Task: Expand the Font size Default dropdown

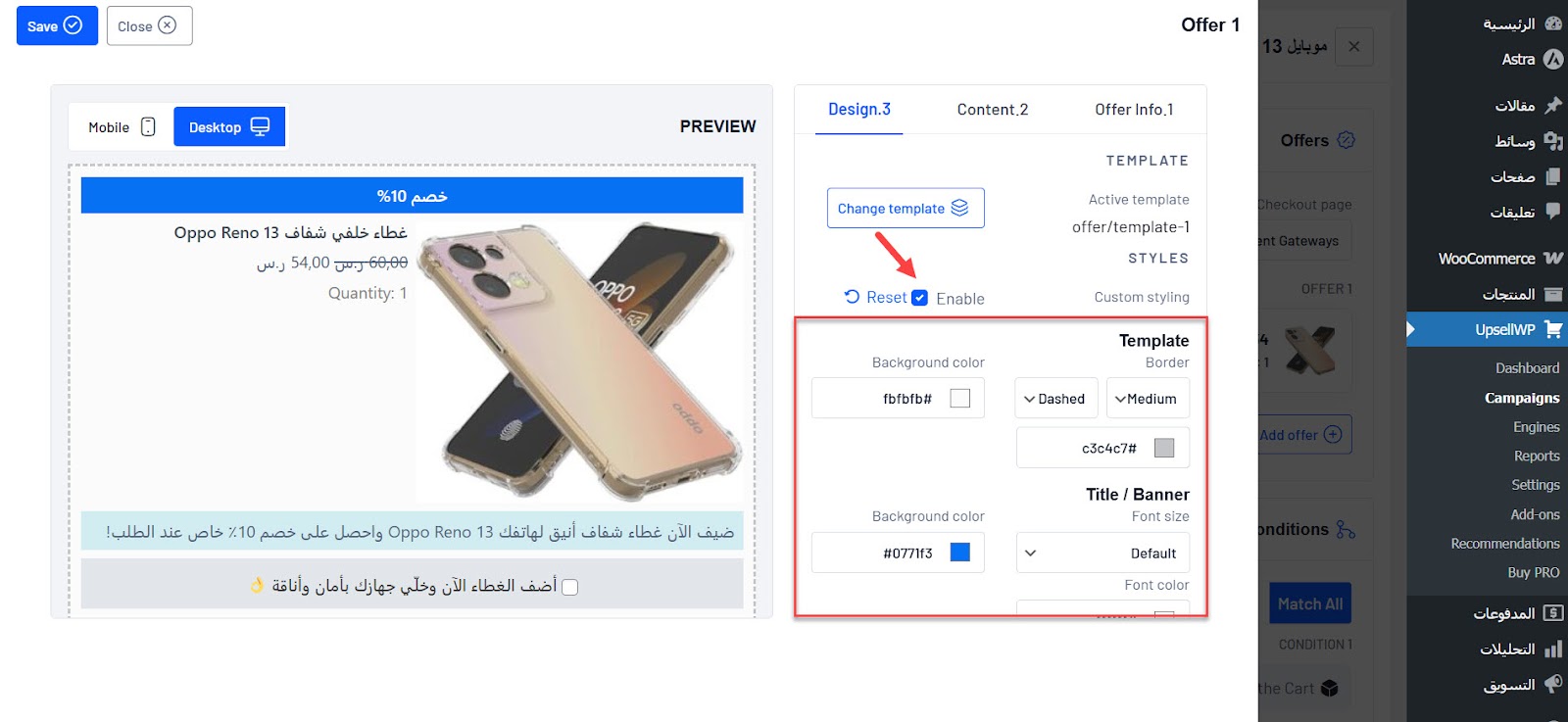Action: coord(1103,553)
